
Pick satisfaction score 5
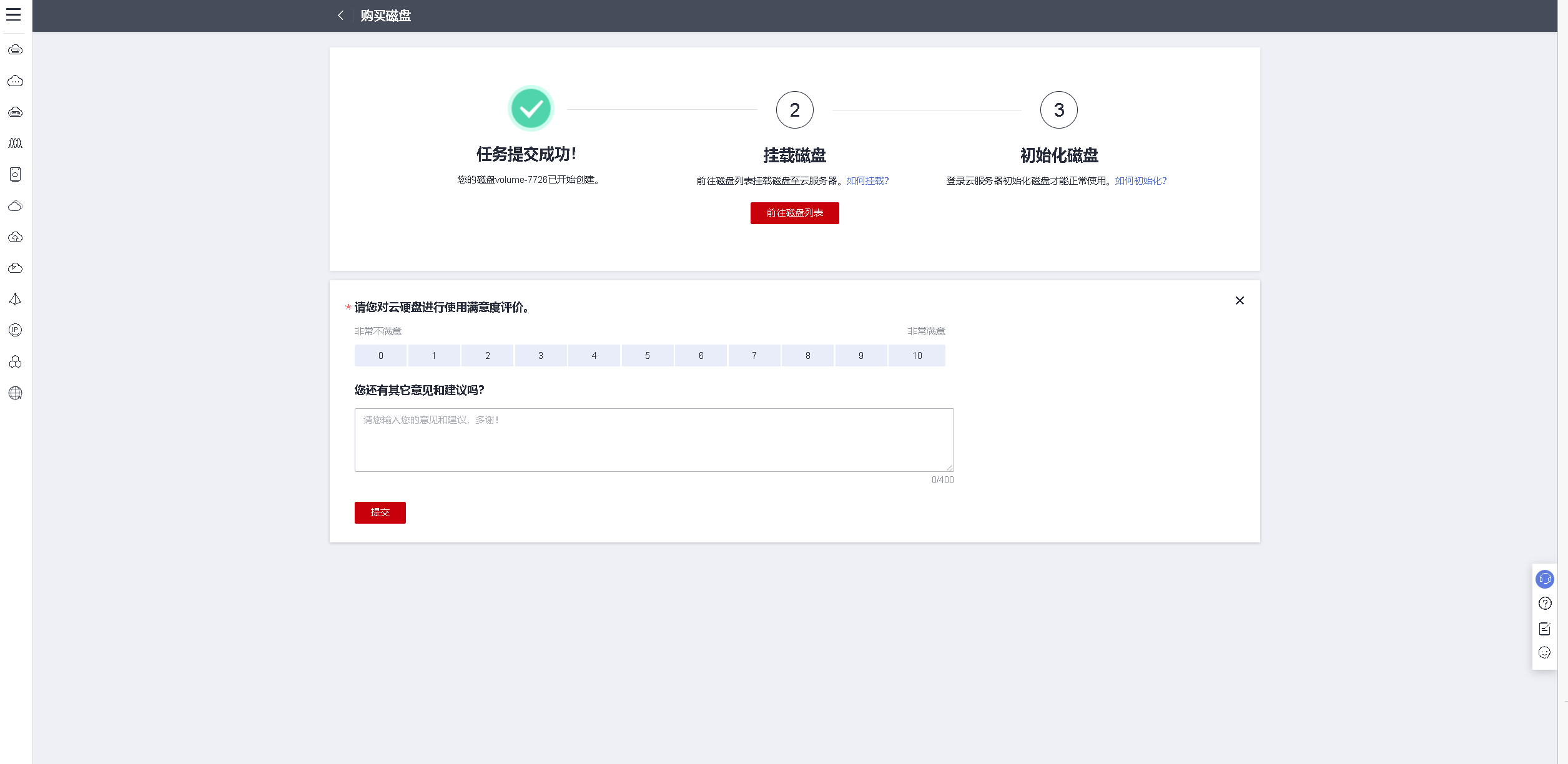pos(647,356)
